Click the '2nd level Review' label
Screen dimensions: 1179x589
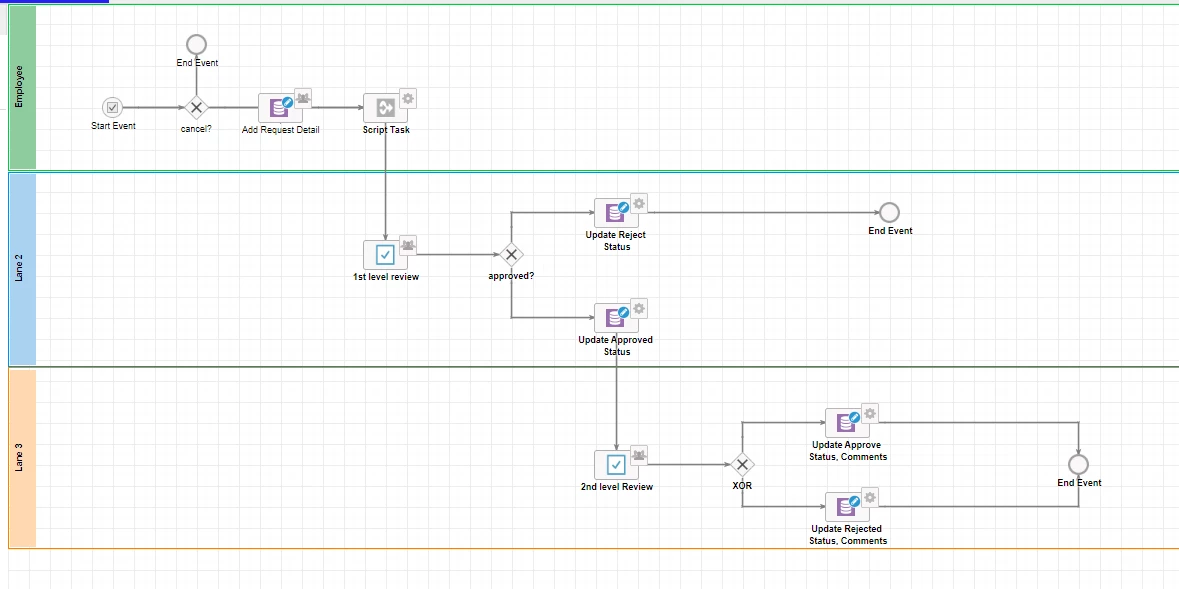[617, 487]
